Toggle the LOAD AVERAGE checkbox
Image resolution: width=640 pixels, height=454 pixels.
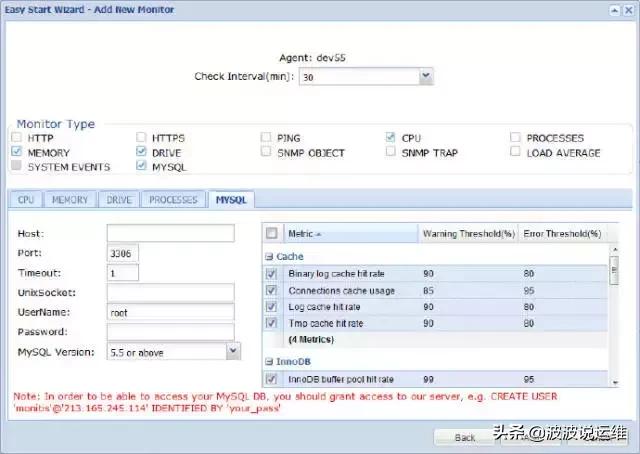click(516, 153)
